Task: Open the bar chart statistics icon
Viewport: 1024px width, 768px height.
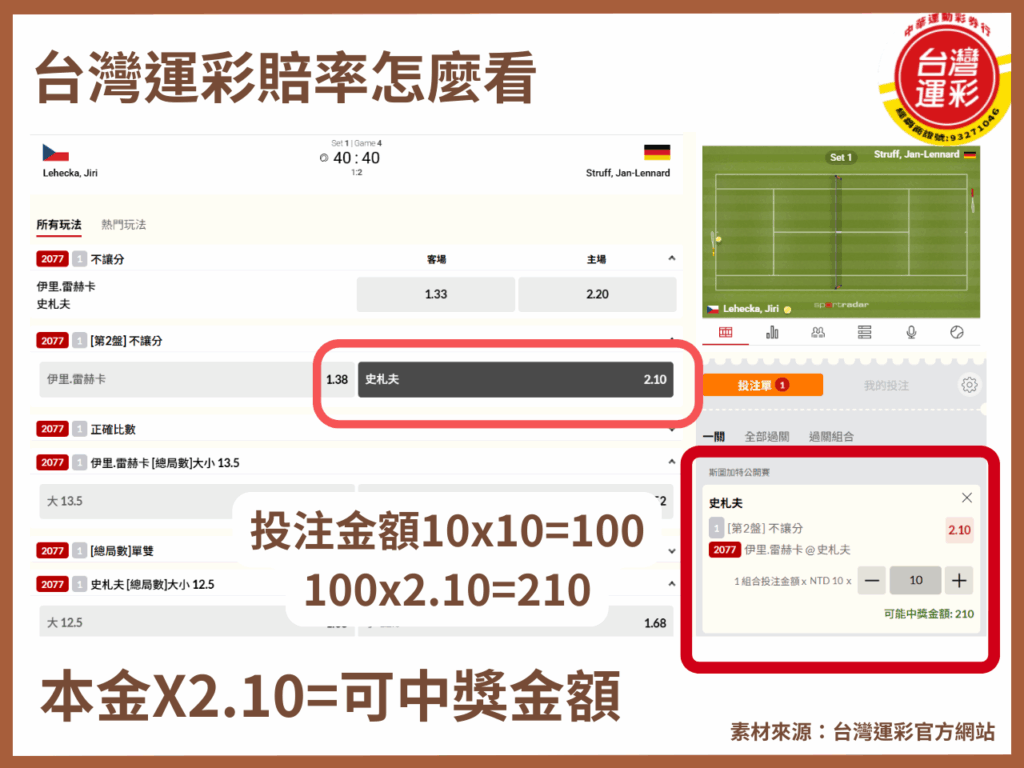Action: pos(772,332)
